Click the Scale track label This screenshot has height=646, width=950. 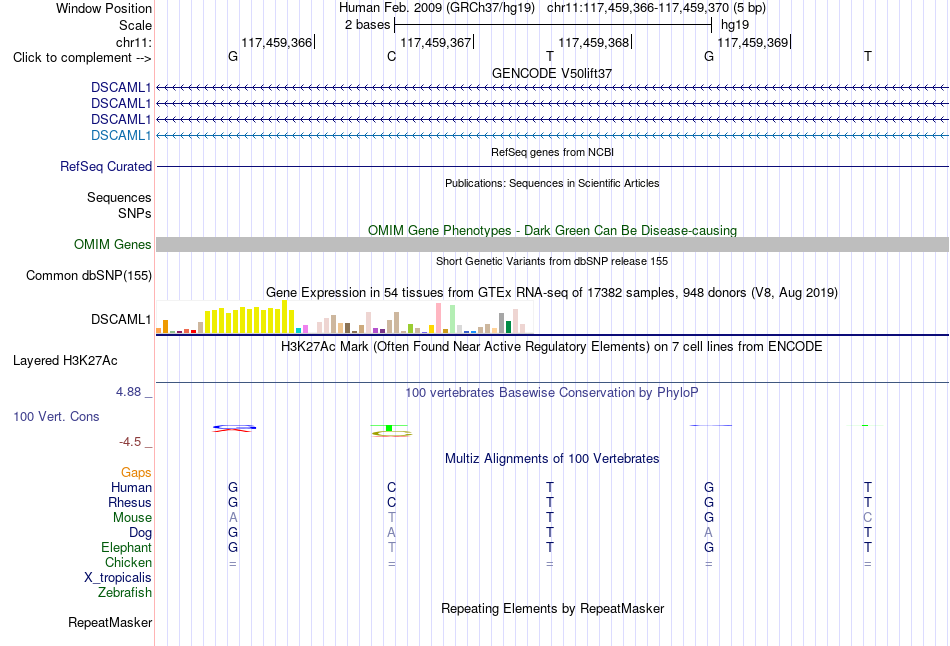(x=135, y=25)
